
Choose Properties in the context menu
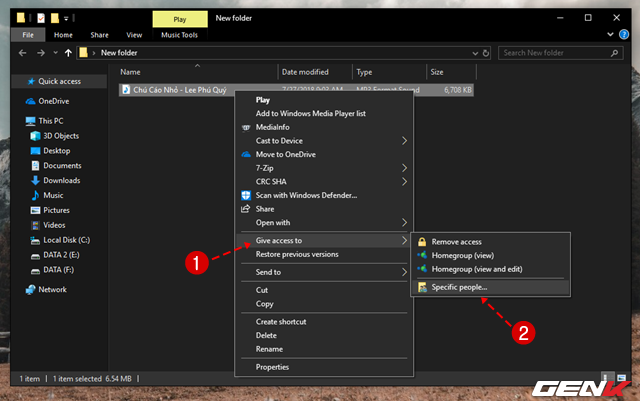click(272, 367)
